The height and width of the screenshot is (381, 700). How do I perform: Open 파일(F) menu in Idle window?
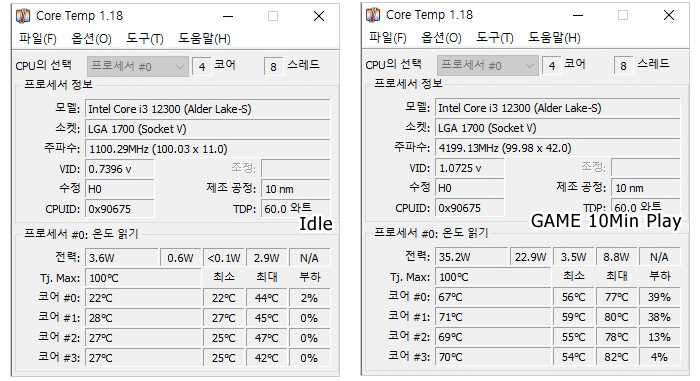(x=38, y=38)
